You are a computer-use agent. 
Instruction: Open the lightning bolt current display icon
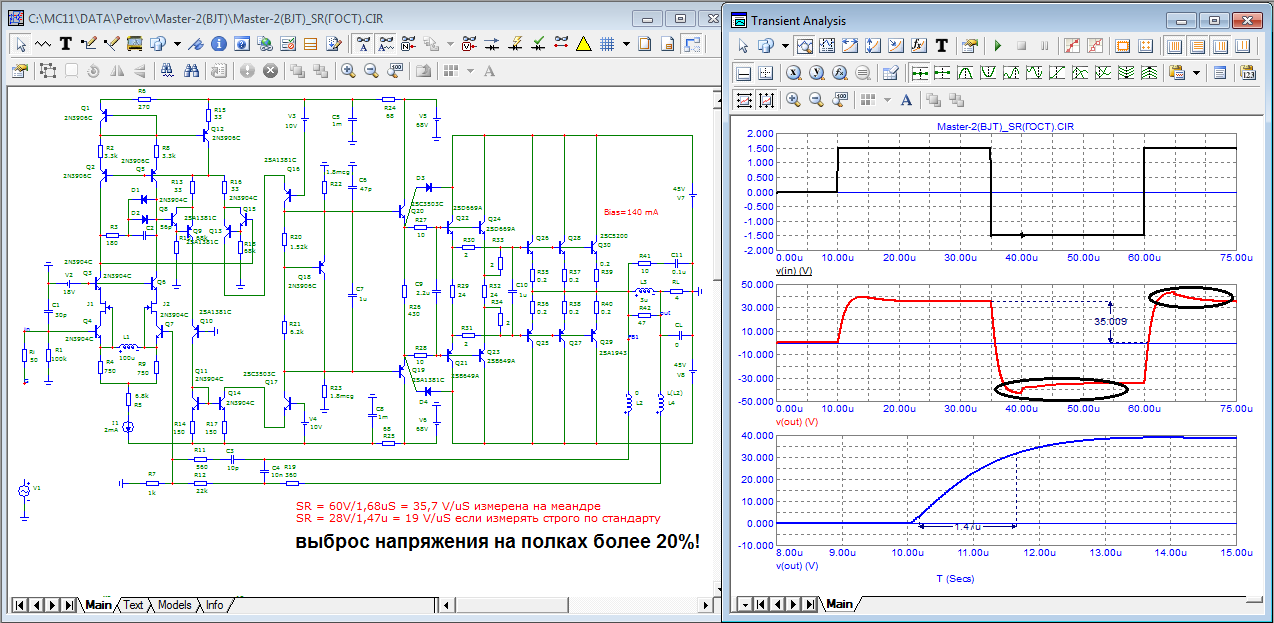point(516,43)
